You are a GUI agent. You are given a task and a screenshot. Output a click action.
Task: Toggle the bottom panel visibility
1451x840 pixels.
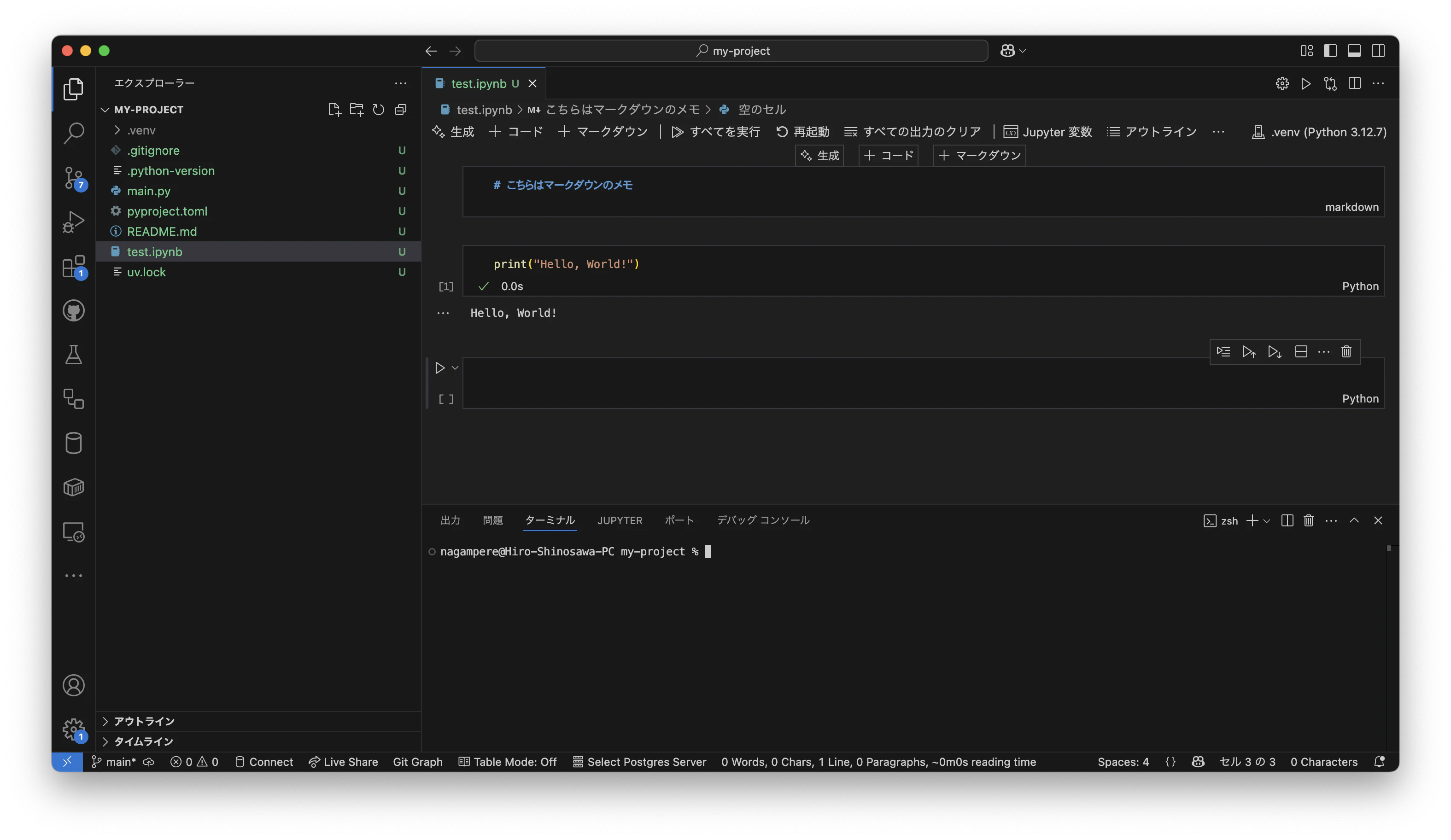click(x=1354, y=51)
